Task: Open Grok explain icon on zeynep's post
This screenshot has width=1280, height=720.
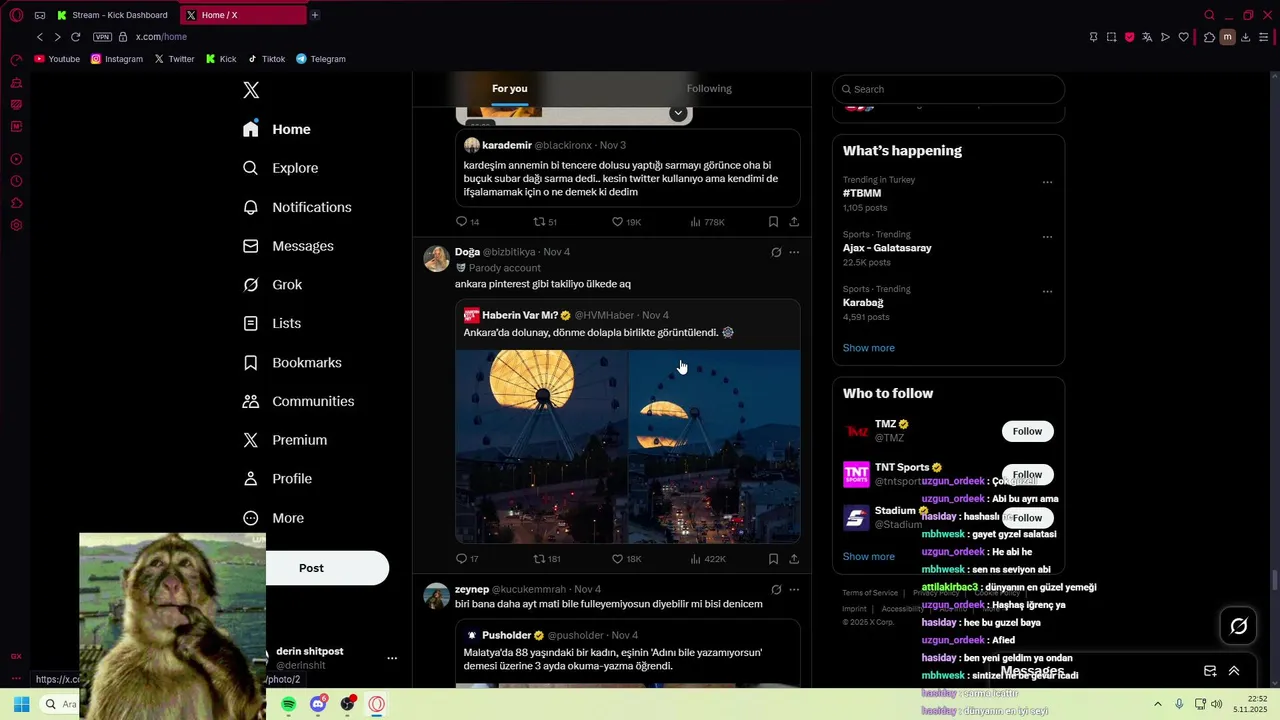Action: point(776,590)
